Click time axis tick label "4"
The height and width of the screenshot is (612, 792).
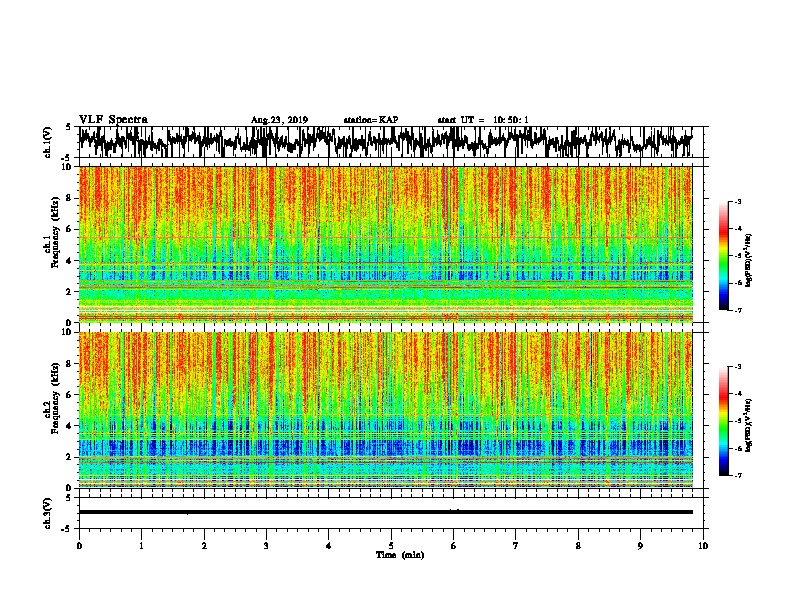pos(329,546)
